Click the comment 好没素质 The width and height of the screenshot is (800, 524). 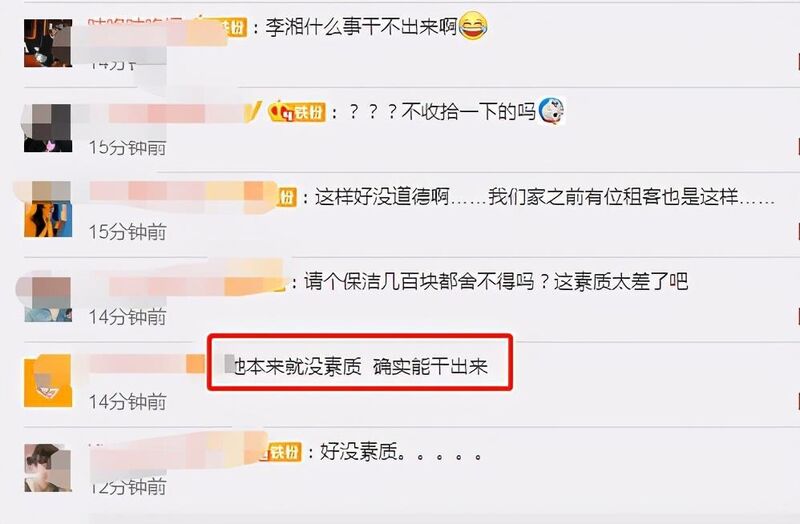point(401,452)
